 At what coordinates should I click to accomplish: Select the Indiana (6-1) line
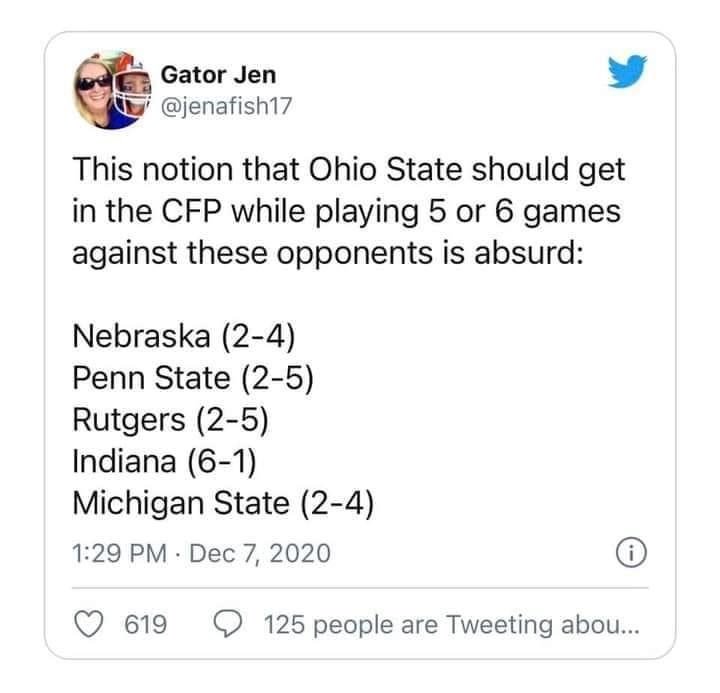[164, 461]
